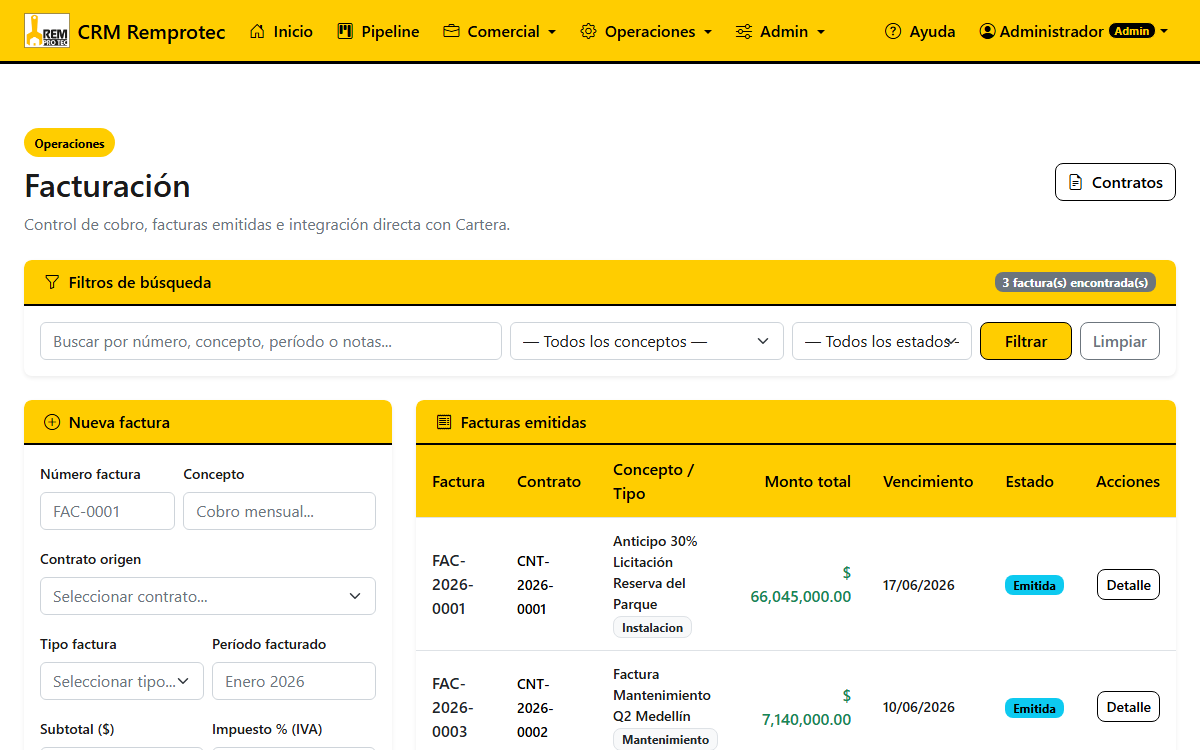The width and height of the screenshot is (1200, 750).
Task: Click the sliders icon beside Admin
Action: pos(744,32)
